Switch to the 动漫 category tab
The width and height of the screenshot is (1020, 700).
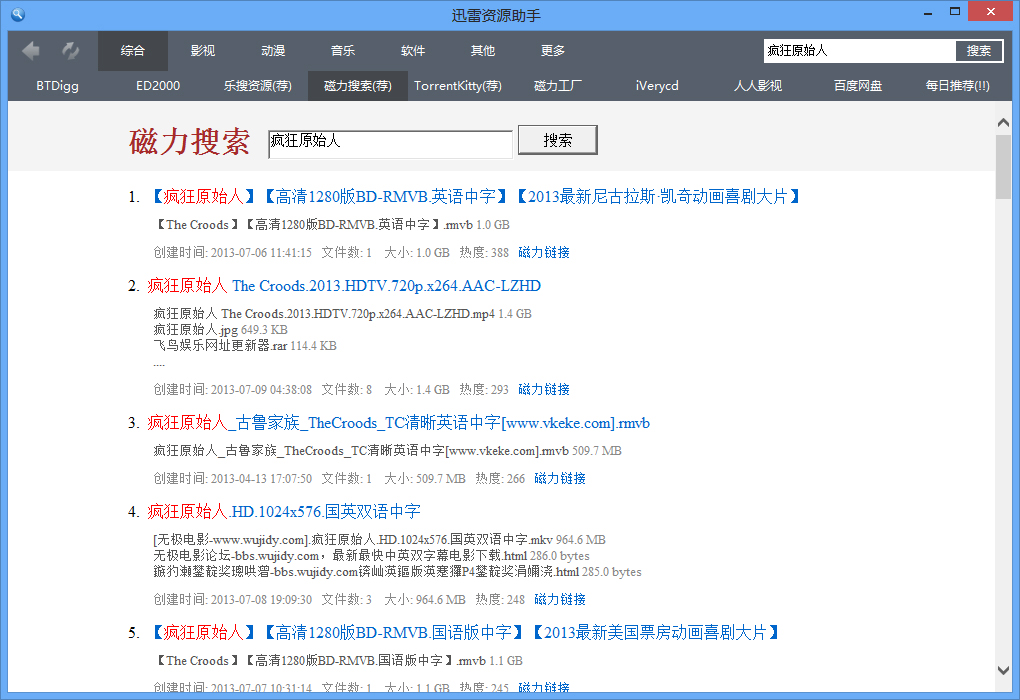pyautogui.click(x=272, y=49)
